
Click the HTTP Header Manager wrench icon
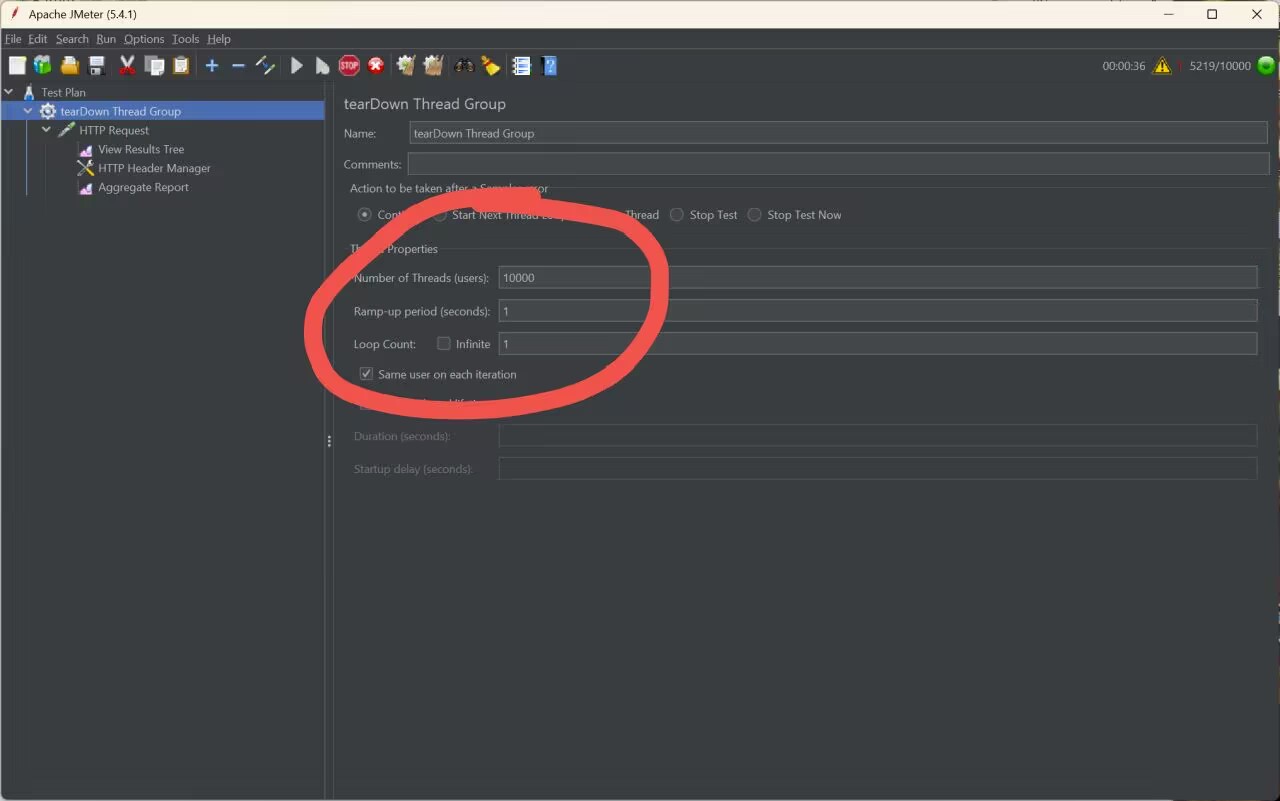tap(86, 168)
